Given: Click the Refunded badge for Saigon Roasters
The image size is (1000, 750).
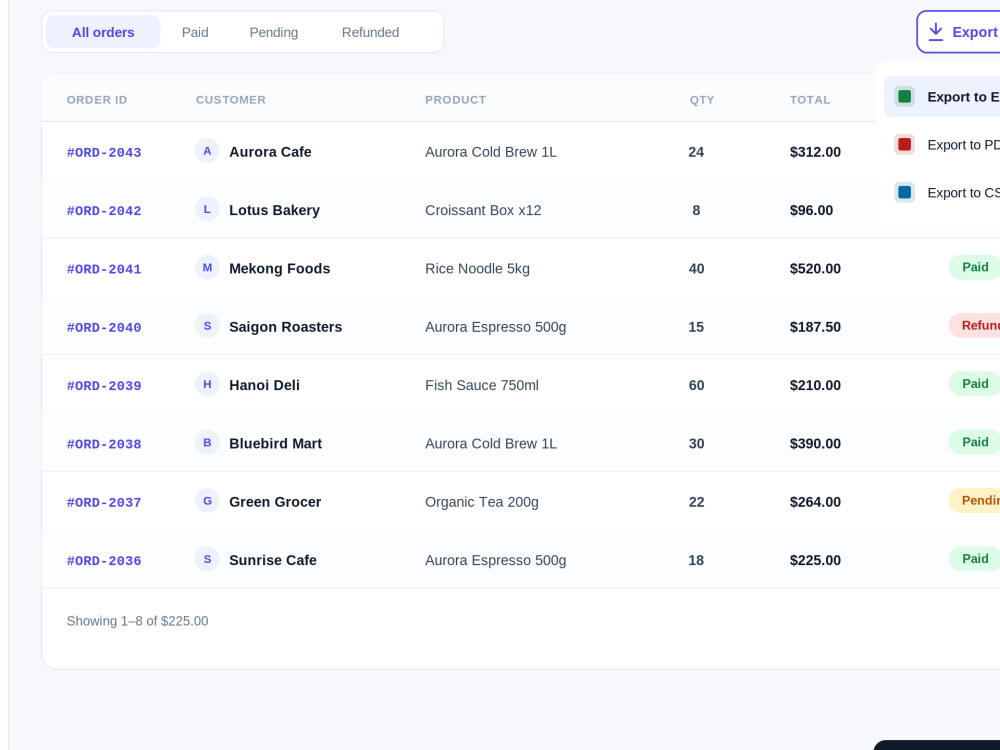Looking at the screenshot, I should [974, 325].
